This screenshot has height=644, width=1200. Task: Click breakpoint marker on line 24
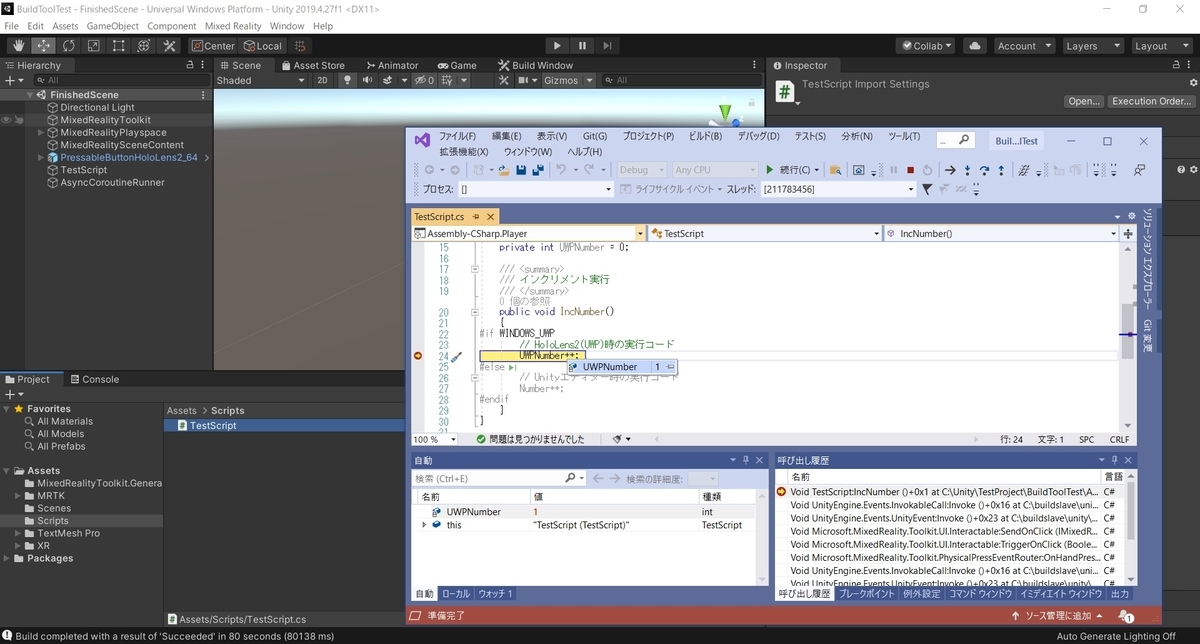pyautogui.click(x=418, y=355)
